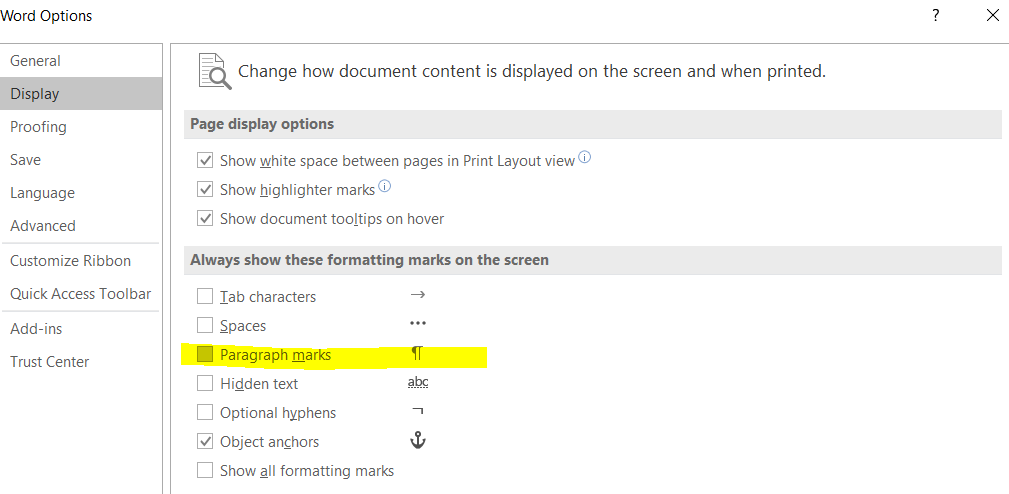The image size is (1009, 494).
Task: Click the Help question mark button
Action: [936, 15]
